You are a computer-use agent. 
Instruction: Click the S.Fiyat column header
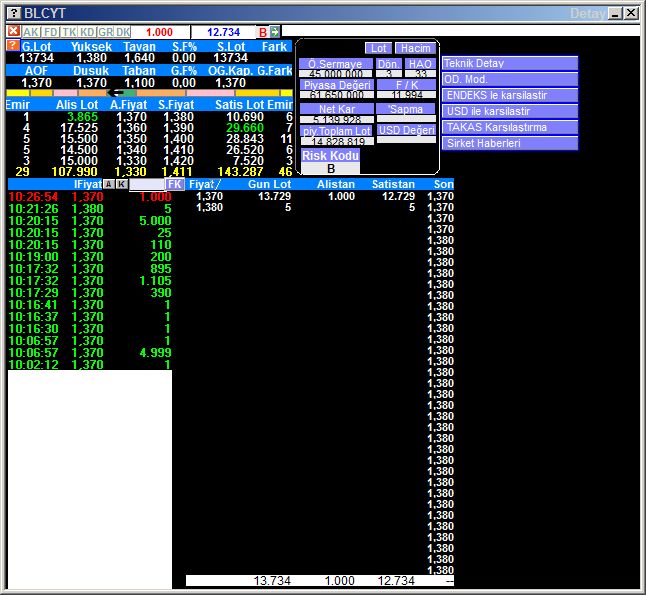176,105
